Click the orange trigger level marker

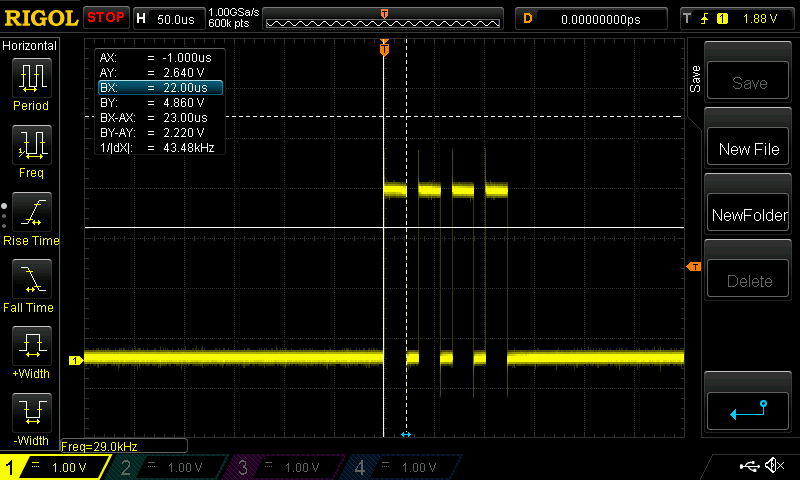(692, 266)
